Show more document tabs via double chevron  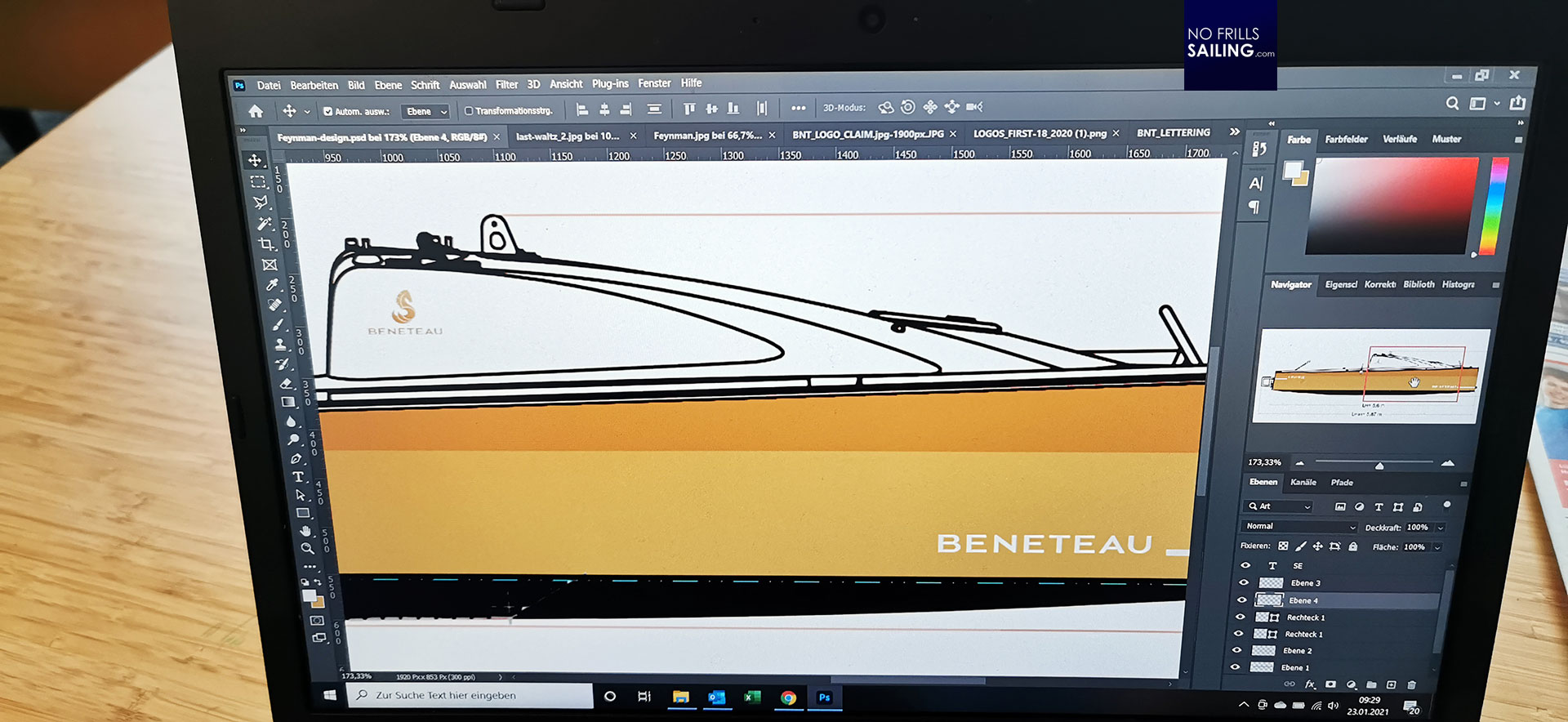pyautogui.click(x=1234, y=131)
